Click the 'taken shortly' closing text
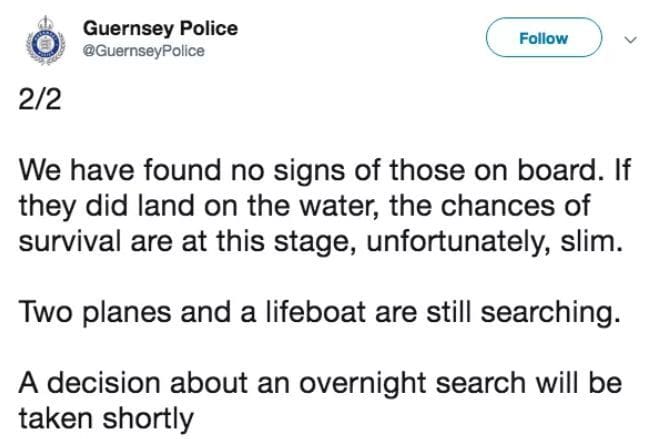Viewport: 663px width, 439px height. tap(106, 419)
